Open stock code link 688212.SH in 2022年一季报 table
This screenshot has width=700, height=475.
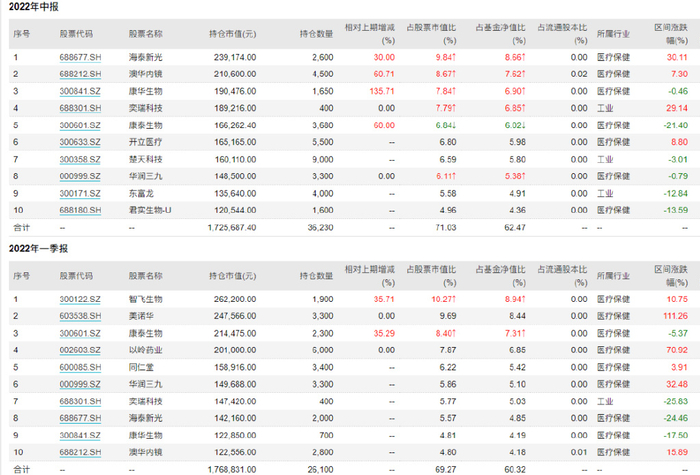80,452
